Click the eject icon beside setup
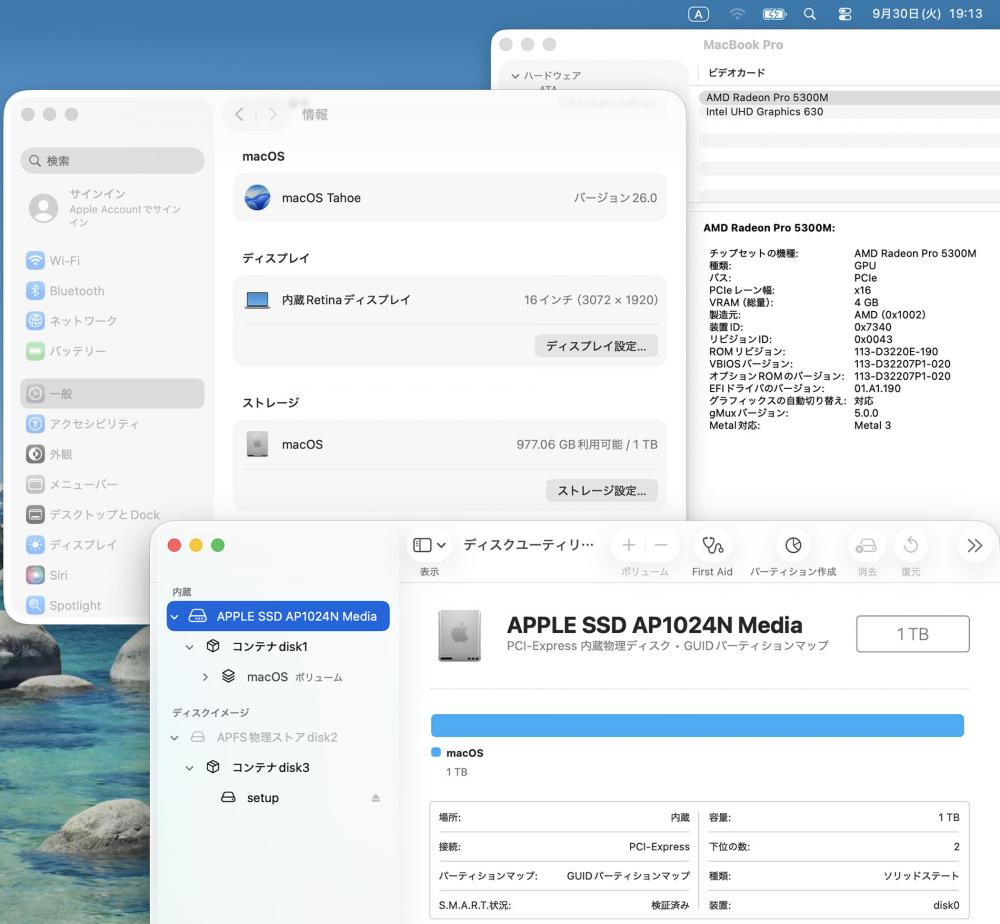1000x924 pixels. (x=376, y=798)
